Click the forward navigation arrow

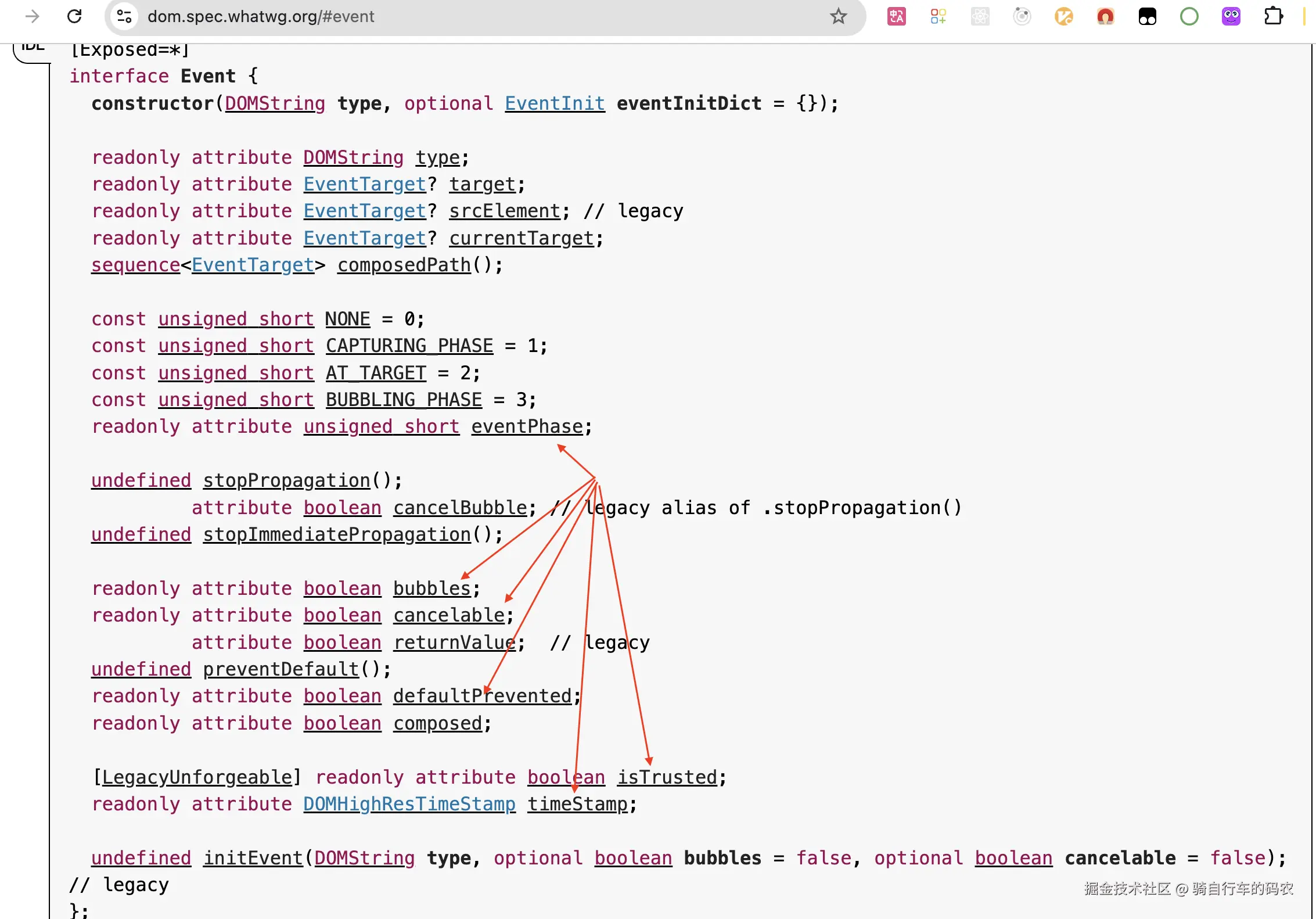[33, 16]
